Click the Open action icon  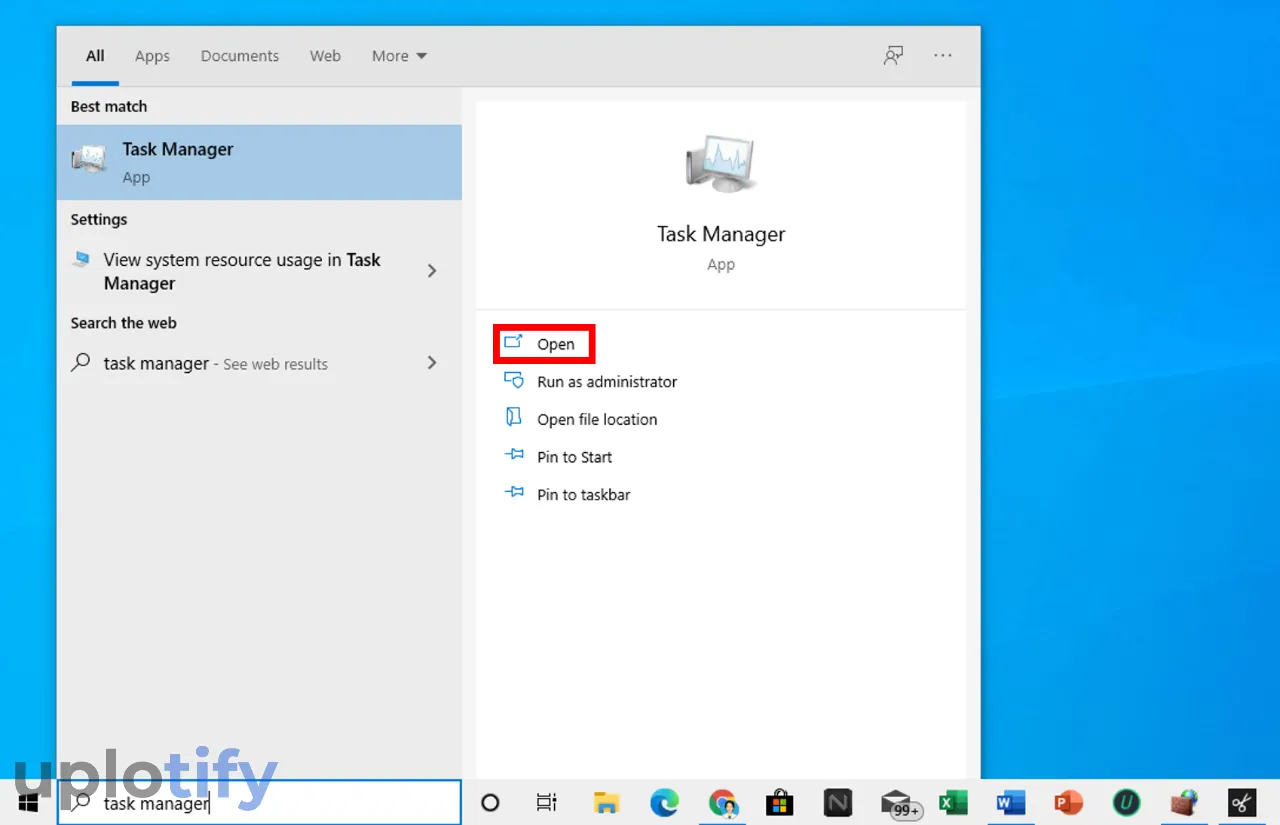click(x=513, y=343)
